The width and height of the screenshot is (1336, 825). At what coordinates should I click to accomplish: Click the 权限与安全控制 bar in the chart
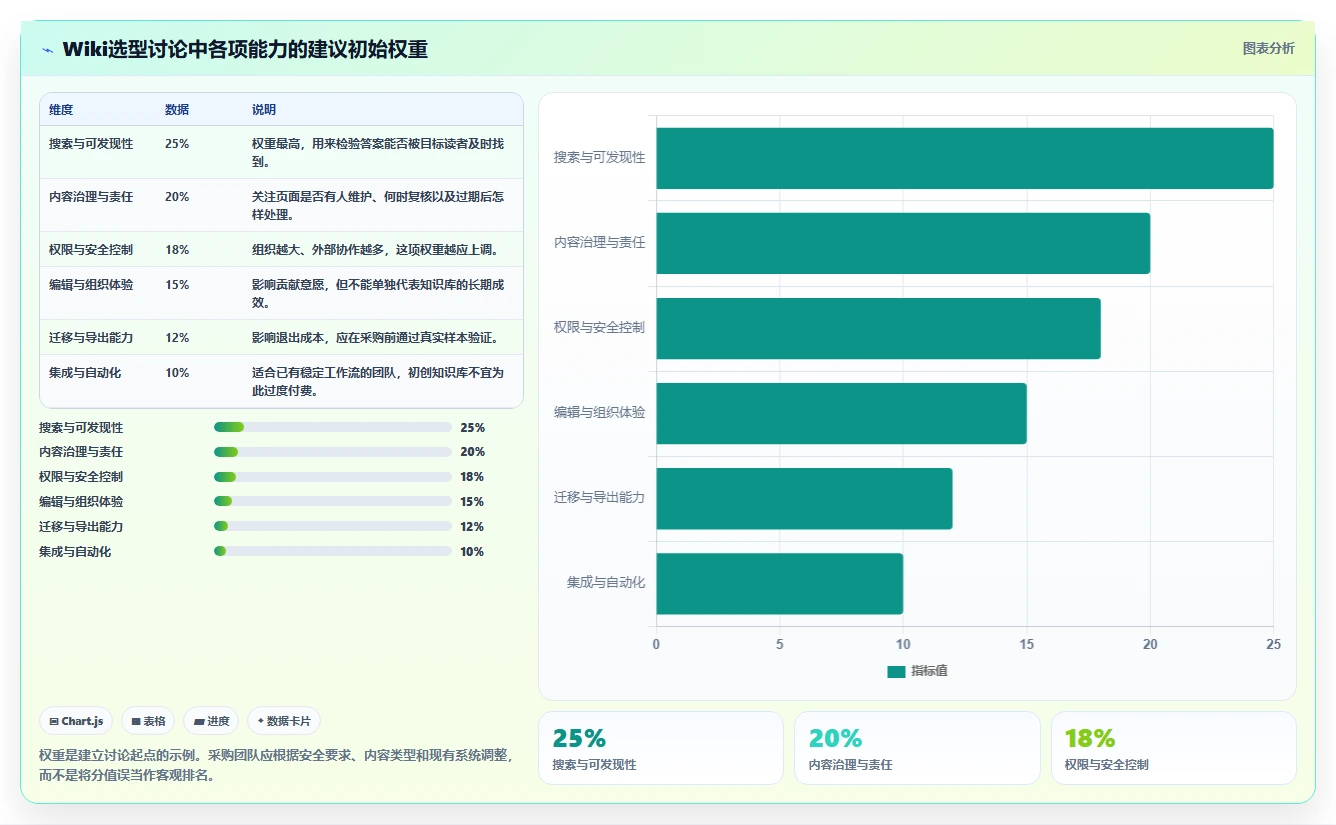878,328
